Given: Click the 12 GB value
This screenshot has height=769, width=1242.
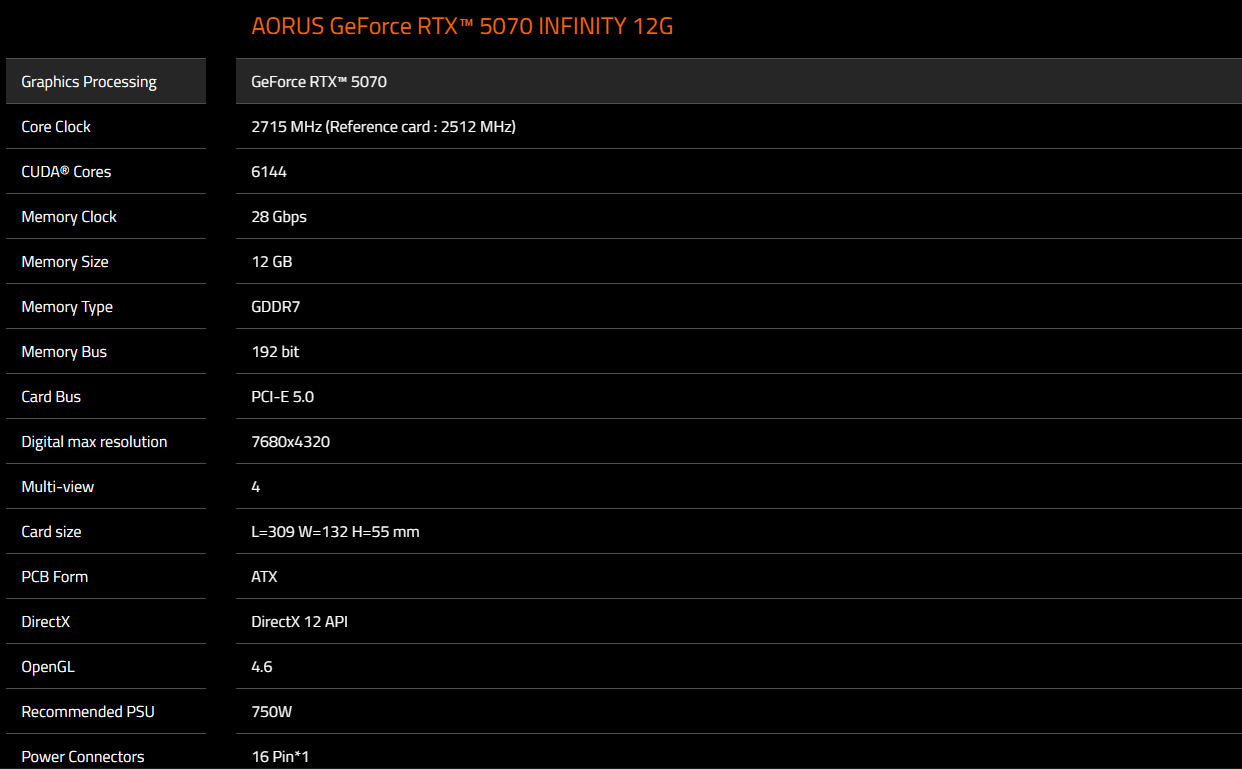Looking at the screenshot, I should tap(272, 262).
